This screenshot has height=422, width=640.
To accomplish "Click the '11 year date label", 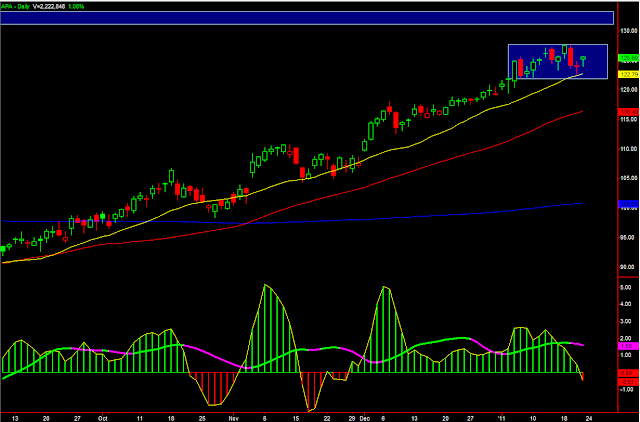I will pyautogui.click(x=501, y=418).
